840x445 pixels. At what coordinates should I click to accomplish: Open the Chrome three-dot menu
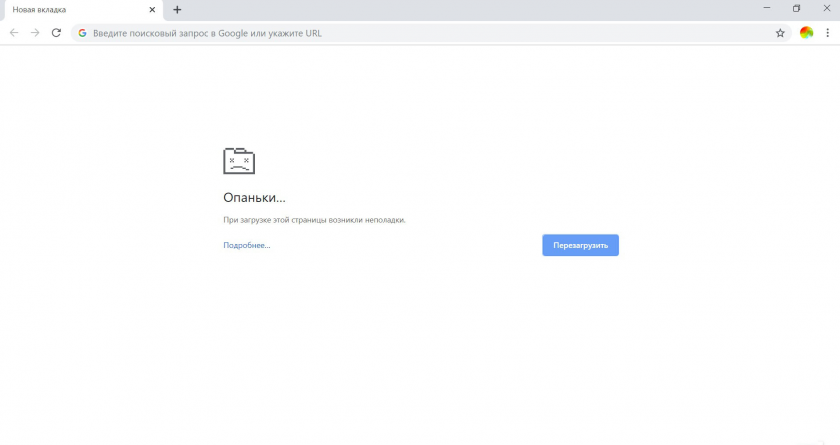click(x=827, y=33)
